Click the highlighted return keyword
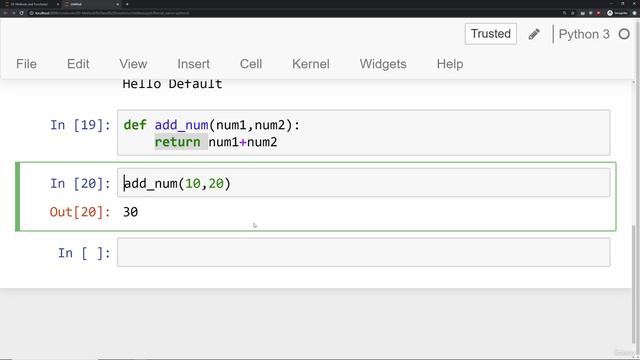Viewport: 640px width, 360px height. coord(178,142)
